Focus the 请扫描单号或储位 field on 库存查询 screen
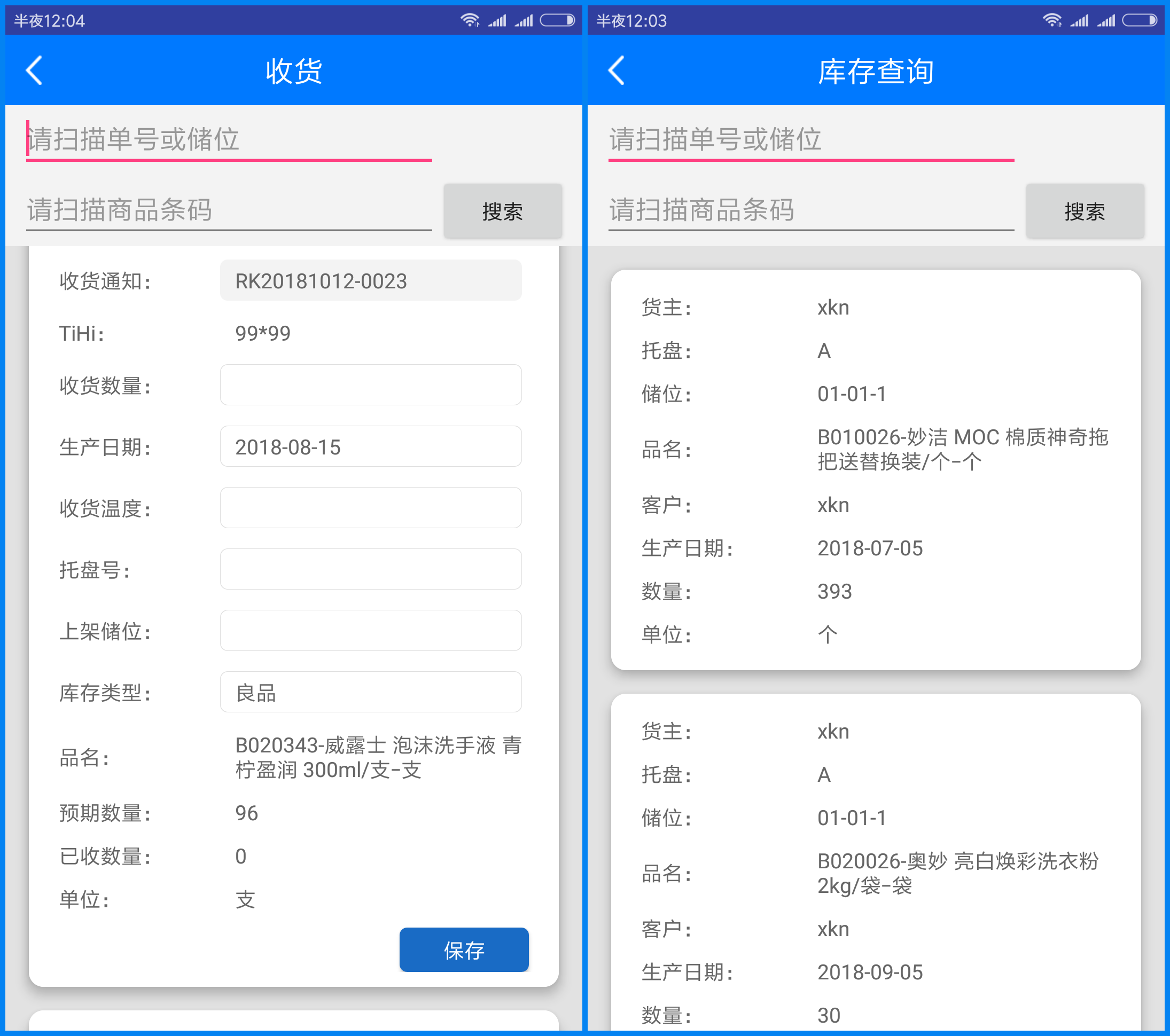The height and width of the screenshot is (1036, 1170). [810, 139]
